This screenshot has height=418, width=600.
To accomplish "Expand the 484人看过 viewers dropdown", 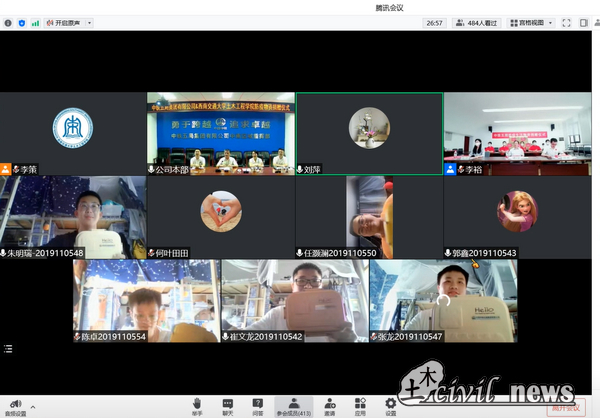I will click(x=478, y=22).
